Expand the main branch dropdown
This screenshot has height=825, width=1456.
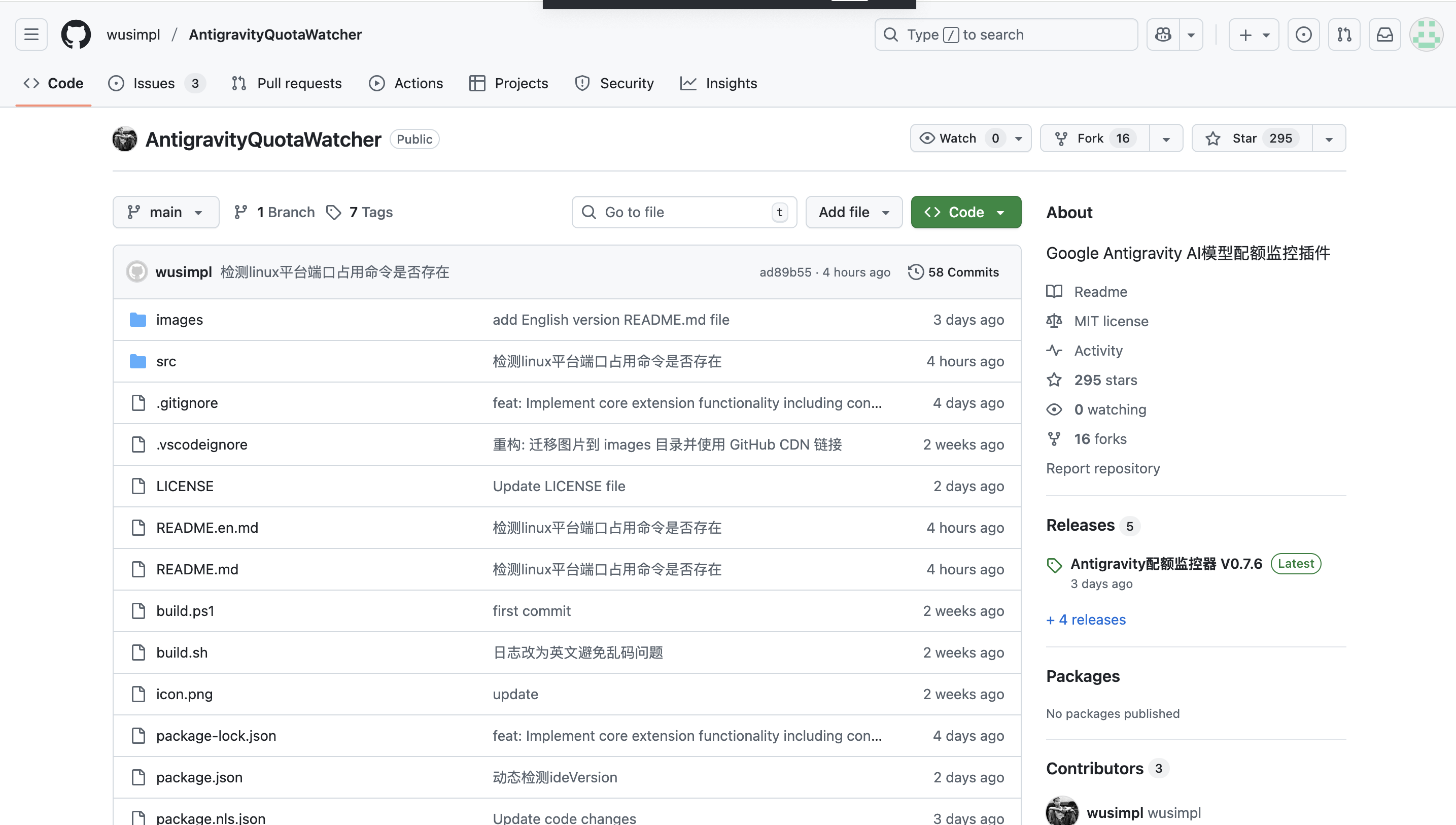165,212
